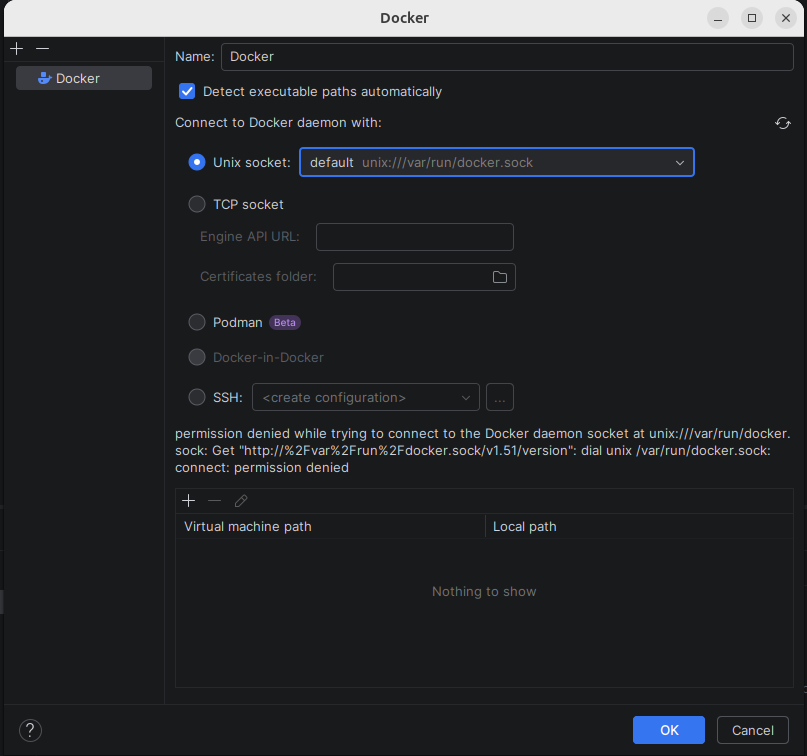Click the Virtual machine path column header
Image resolution: width=807 pixels, height=756 pixels.
(x=330, y=526)
